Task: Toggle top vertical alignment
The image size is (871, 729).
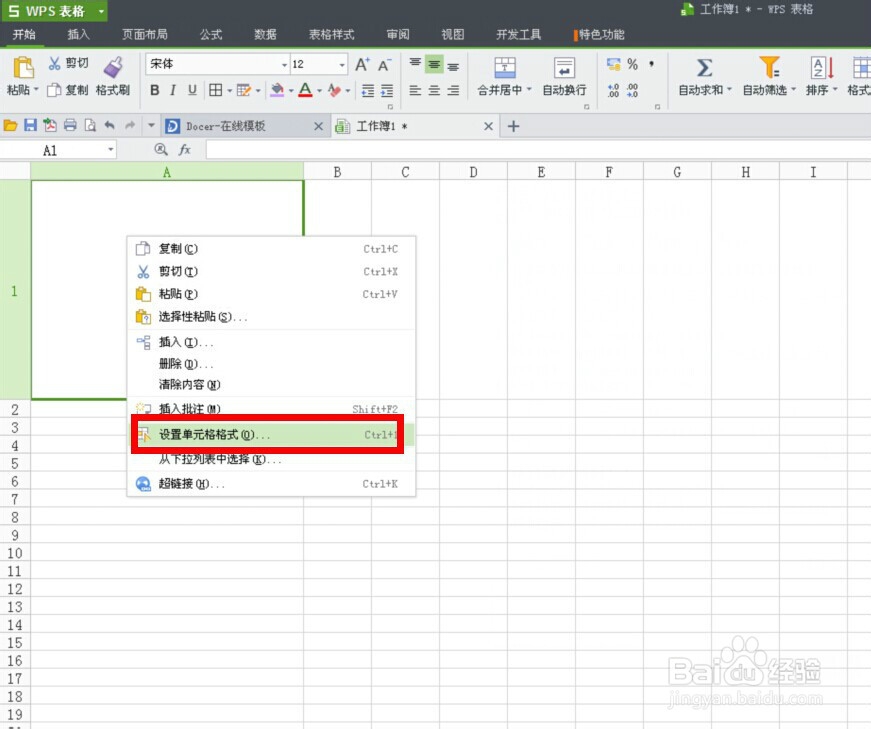Action: point(415,64)
